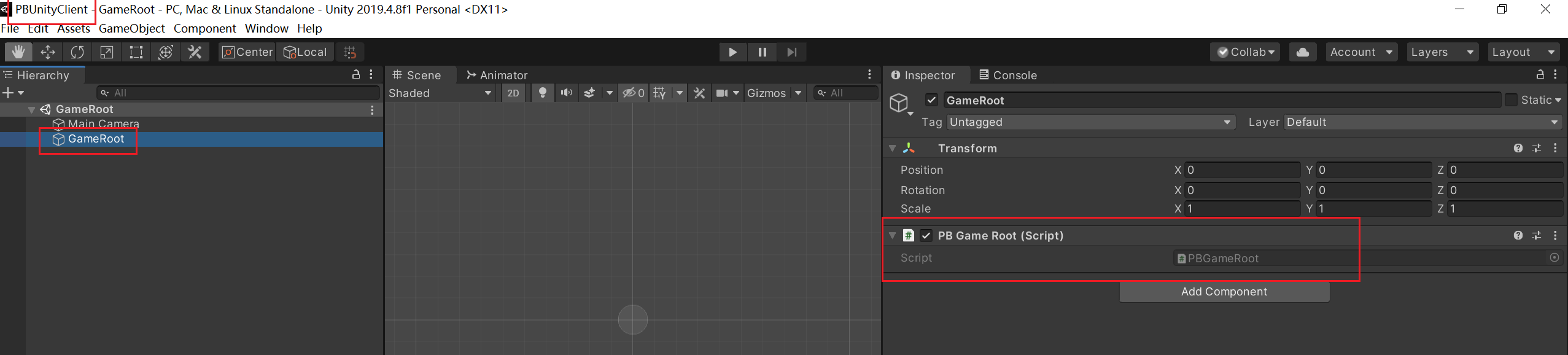Open the Component menu
Viewport: 1568px width, 355px height.
[x=204, y=28]
